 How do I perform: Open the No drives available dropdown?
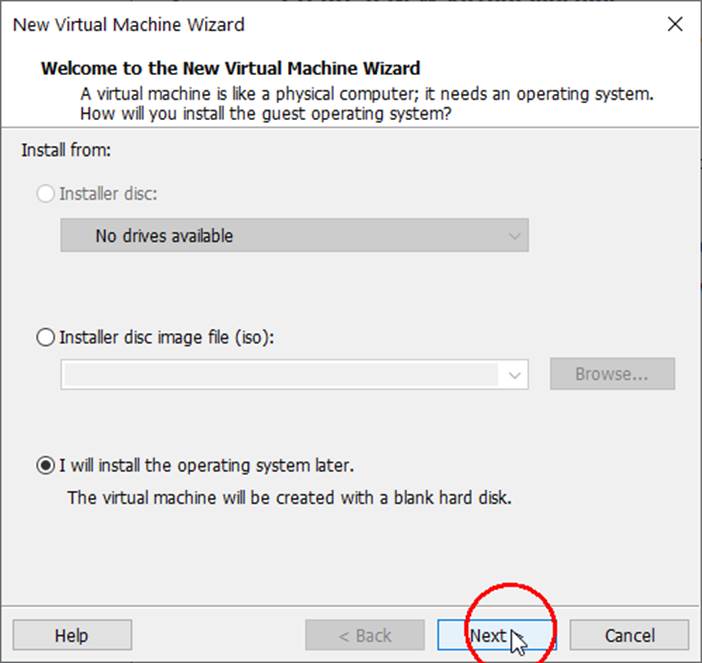point(294,236)
